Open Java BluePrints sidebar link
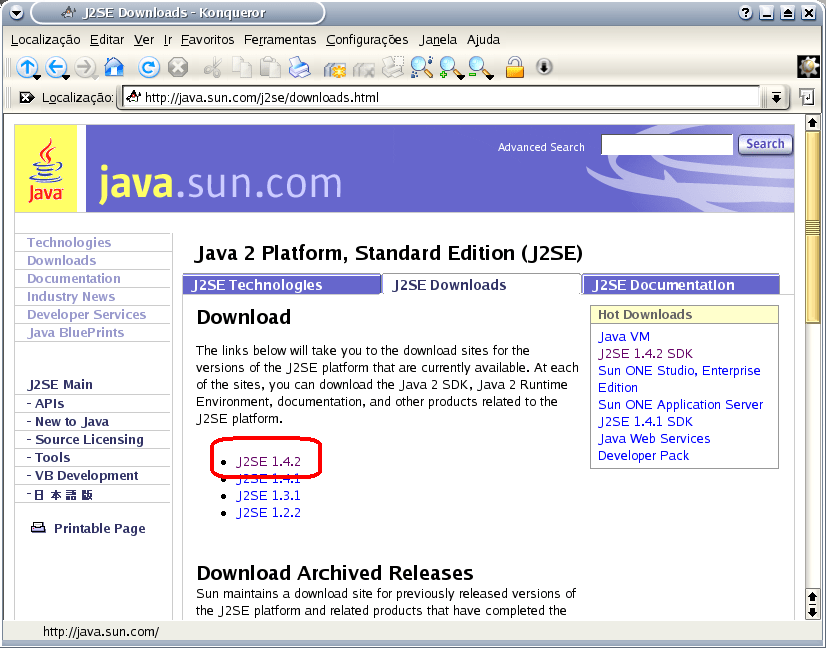 coord(75,332)
